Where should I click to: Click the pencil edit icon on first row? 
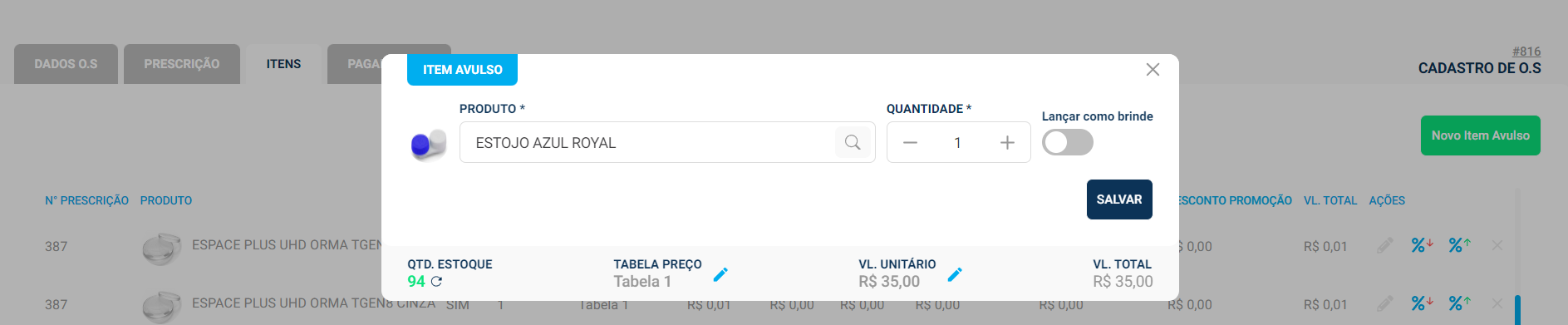[x=1384, y=245]
